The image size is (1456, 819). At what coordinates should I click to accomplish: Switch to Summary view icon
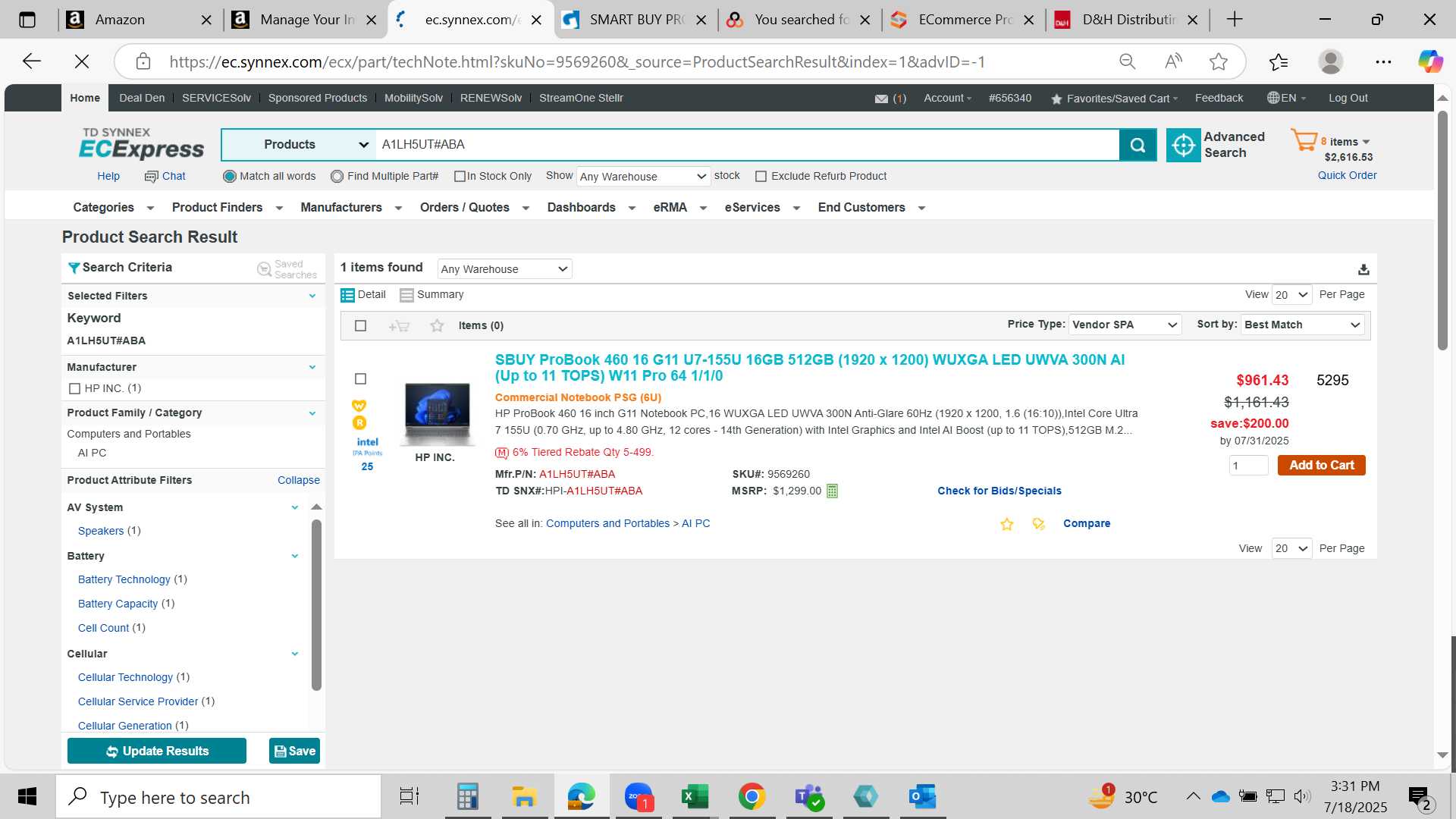click(406, 295)
